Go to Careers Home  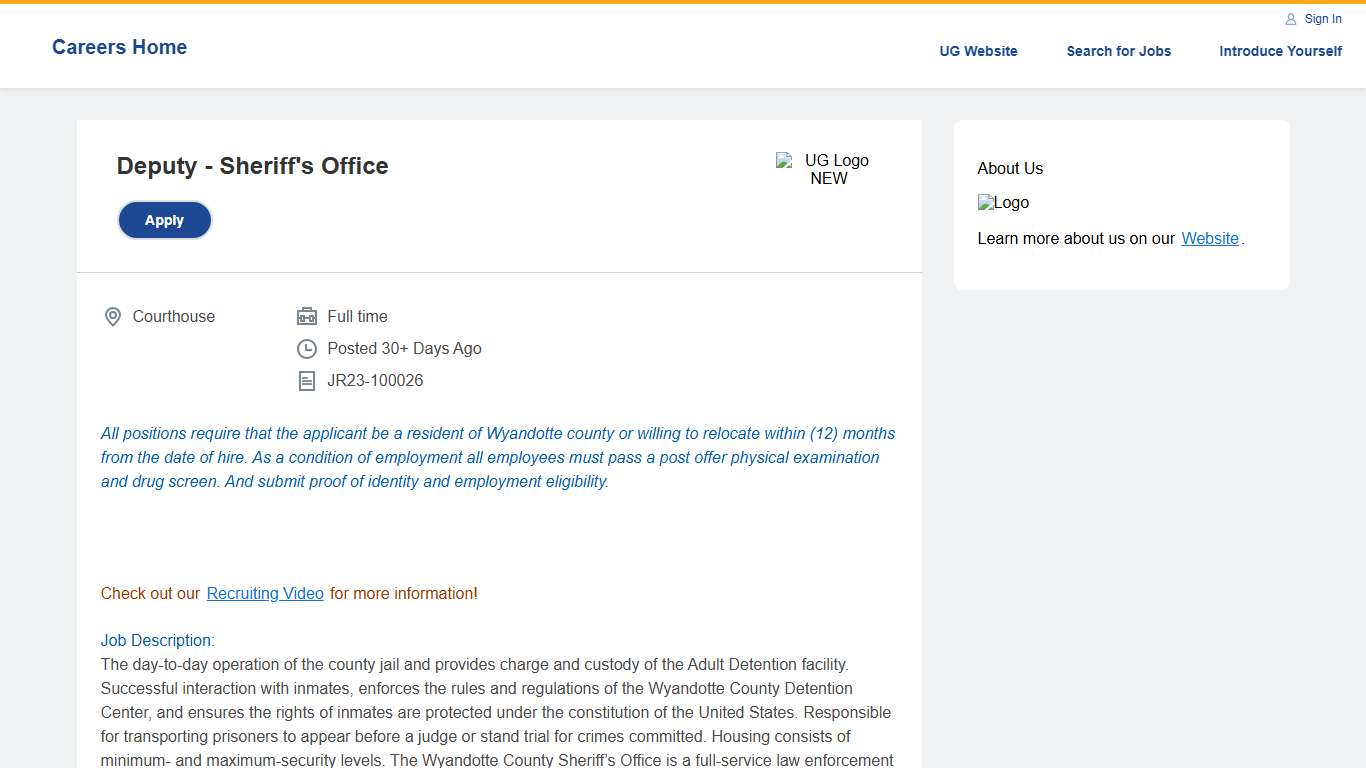pos(119,47)
